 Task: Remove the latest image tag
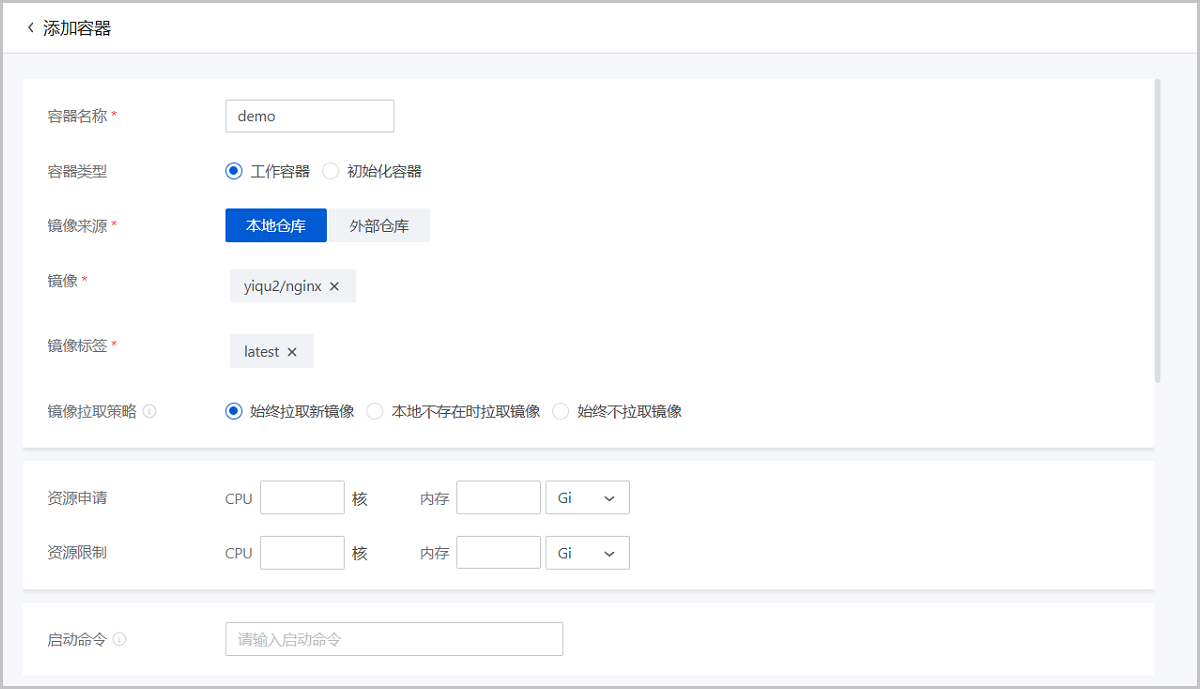point(292,352)
